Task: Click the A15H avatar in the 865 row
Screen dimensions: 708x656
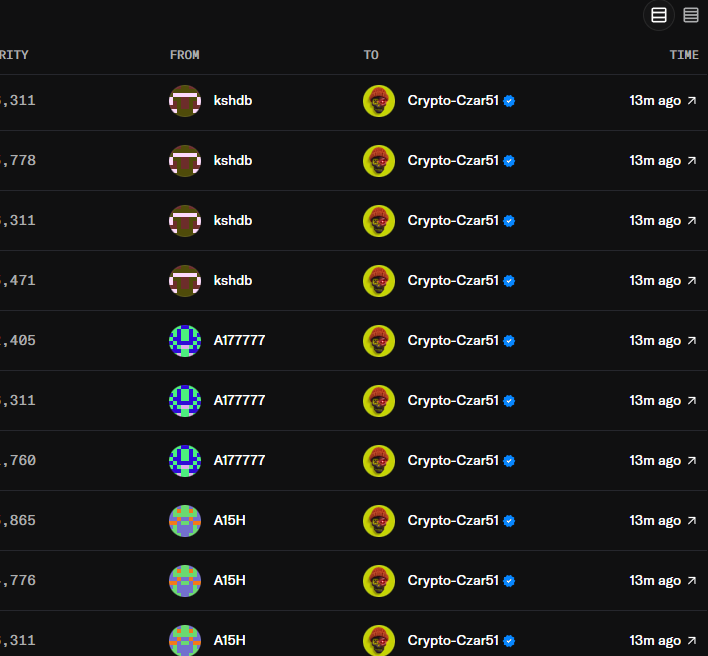Action: (185, 521)
